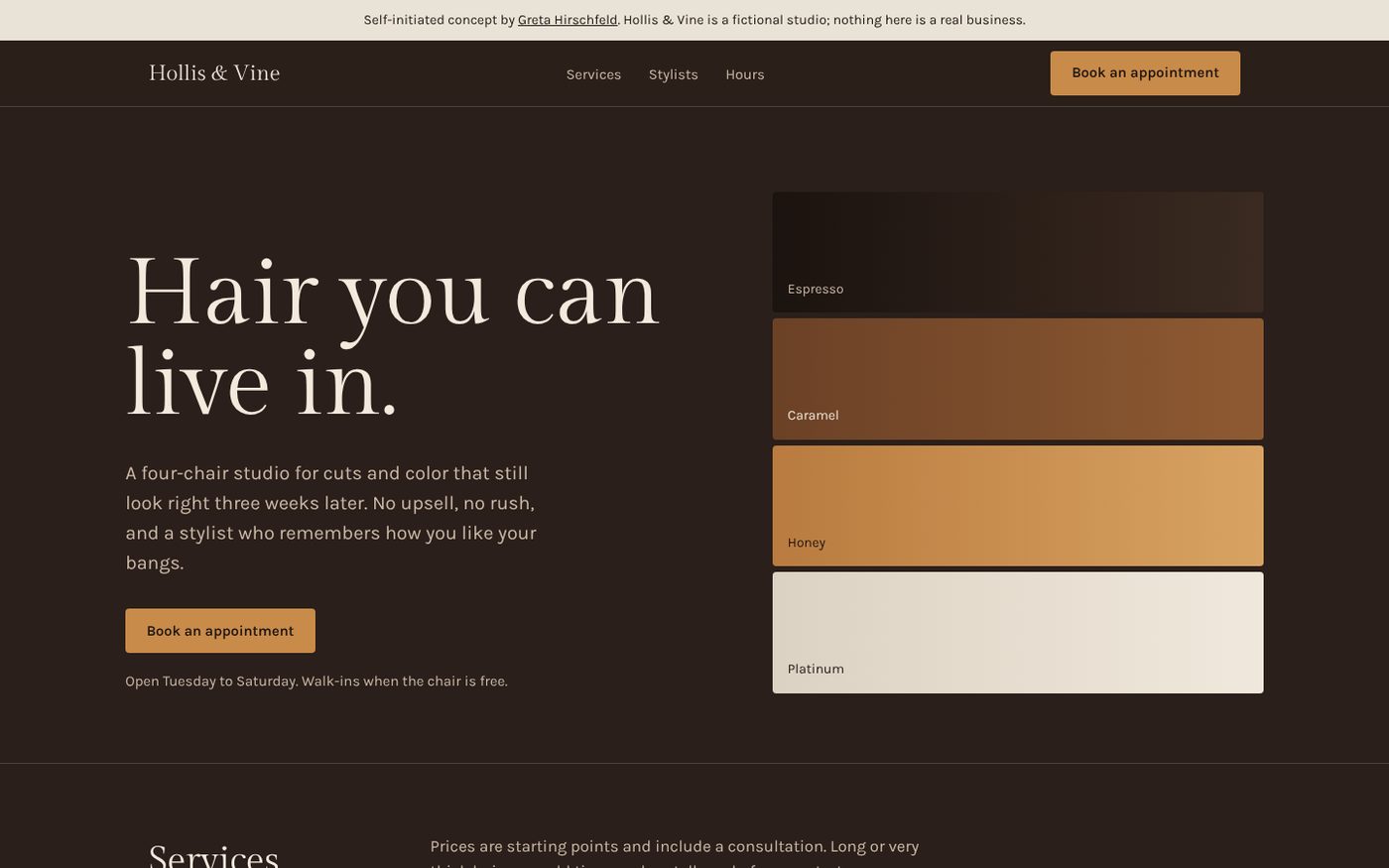
Task: Select the Caramel color swatch
Action: (1018, 379)
